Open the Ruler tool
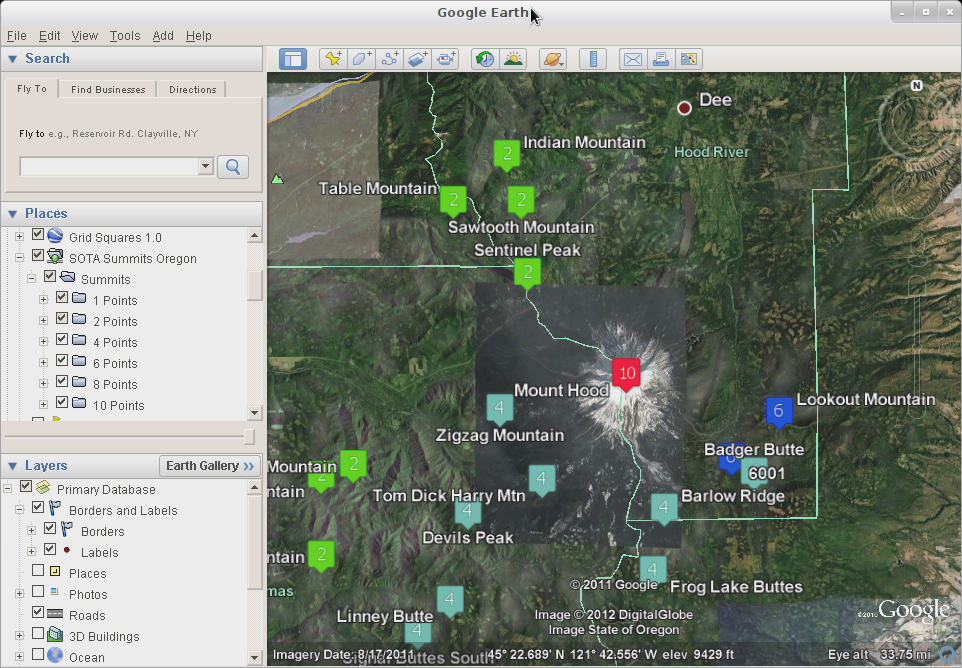This screenshot has height=668, width=962. point(593,60)
